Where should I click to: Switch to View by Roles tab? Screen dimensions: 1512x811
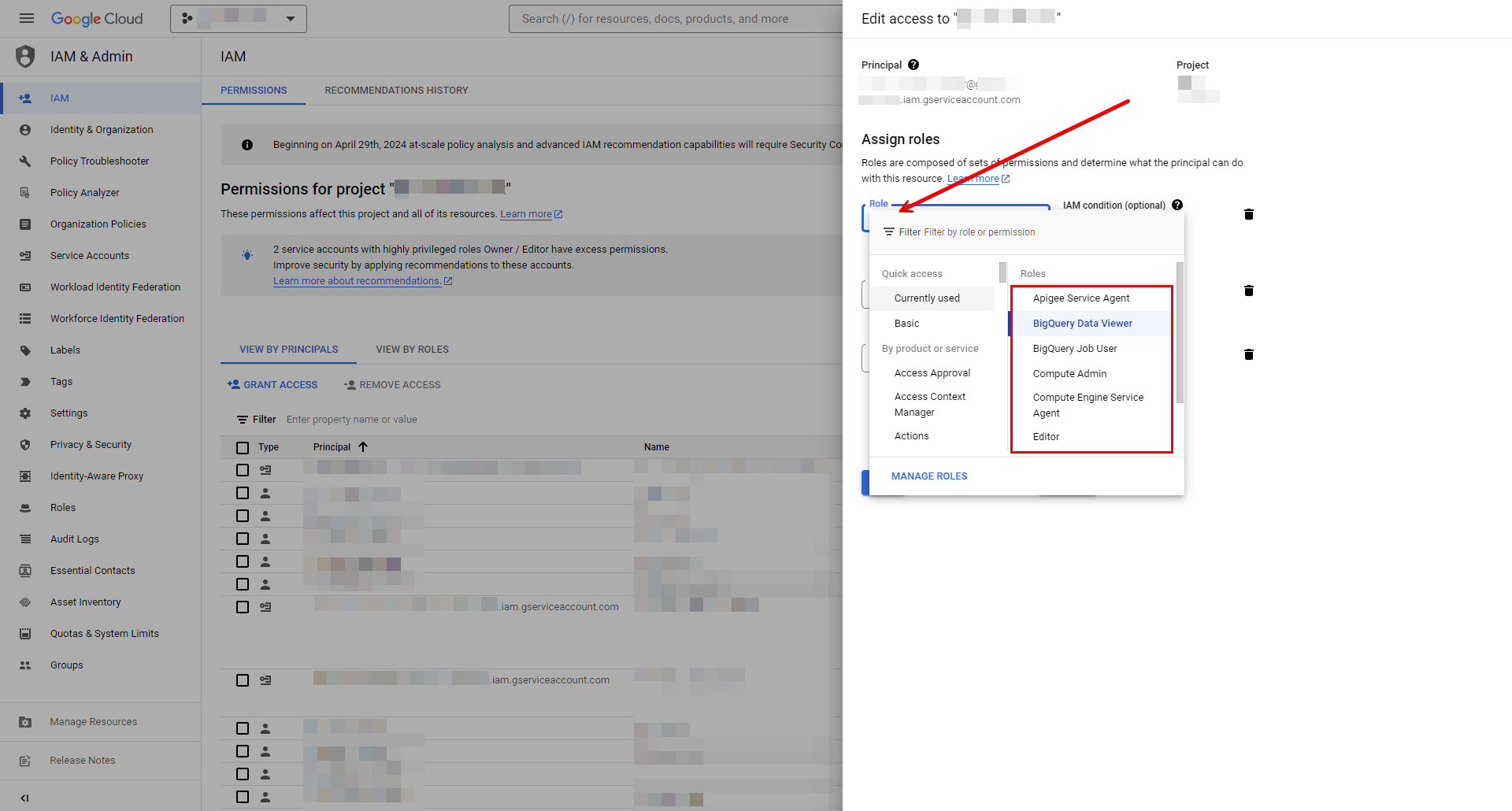point(412,350)
